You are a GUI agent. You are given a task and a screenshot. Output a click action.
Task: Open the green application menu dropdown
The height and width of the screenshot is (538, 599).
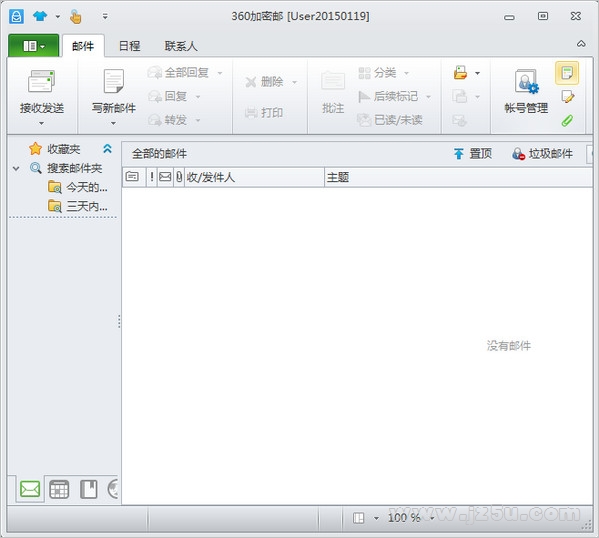coord(34,46)
